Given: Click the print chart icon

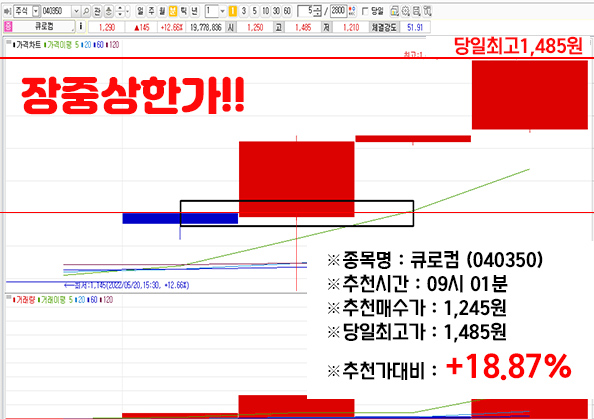Looking at the screenshot, I should (x=416, y=11).
